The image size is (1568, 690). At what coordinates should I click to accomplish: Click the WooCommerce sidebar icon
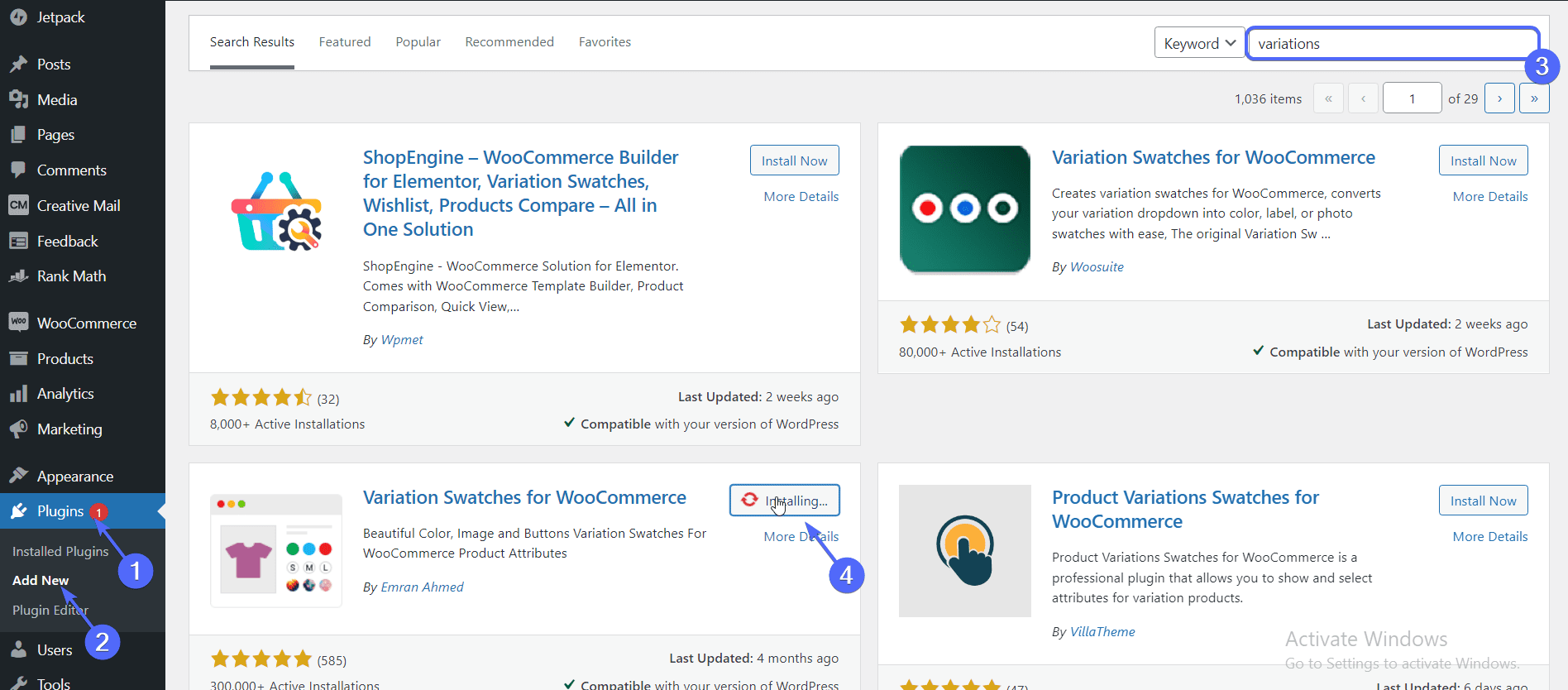(18, 322)
